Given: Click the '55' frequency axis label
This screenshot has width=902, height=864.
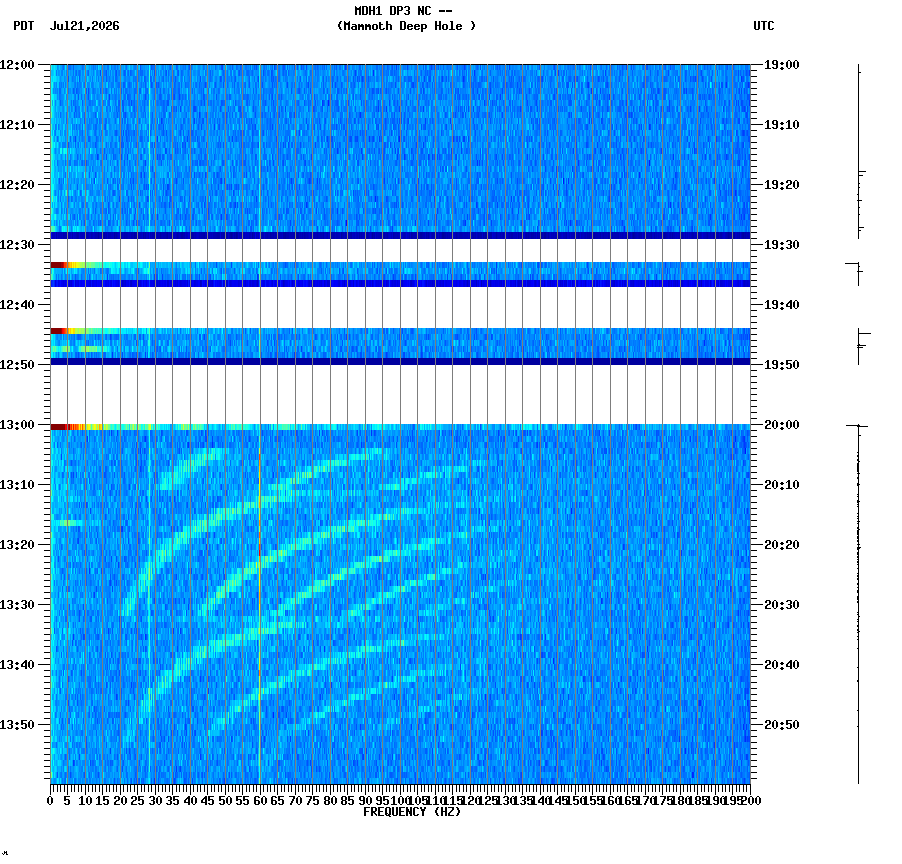Looking at the screenshot, I should [243, 801].
